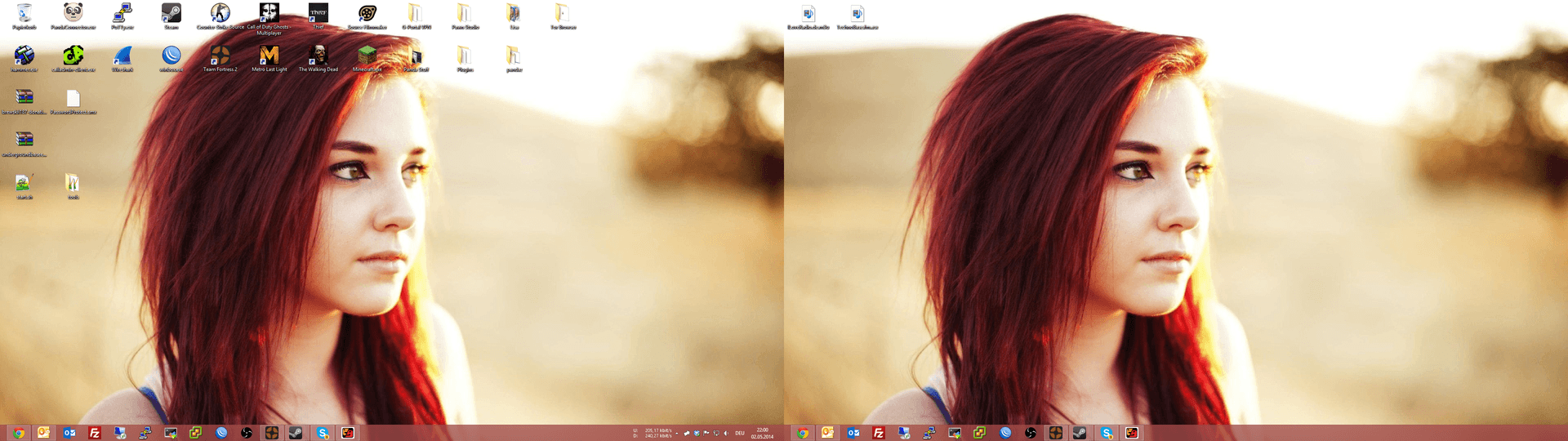Image resolution: width=1568 pixels, height=441 pixels.
Task: Select the panda face desktop icon
Action: [x=73, y=14]
